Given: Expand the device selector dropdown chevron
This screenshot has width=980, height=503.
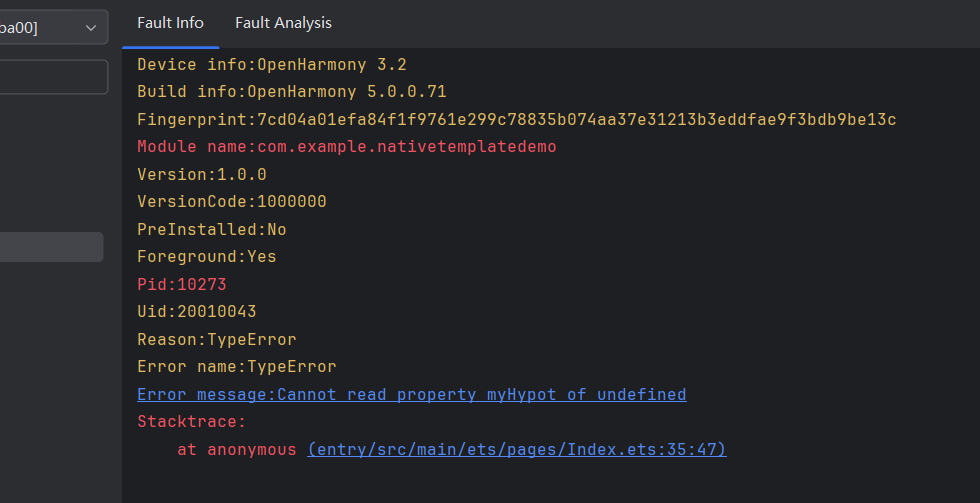Looking at the screenshot, I should click(x=91, y=27).
